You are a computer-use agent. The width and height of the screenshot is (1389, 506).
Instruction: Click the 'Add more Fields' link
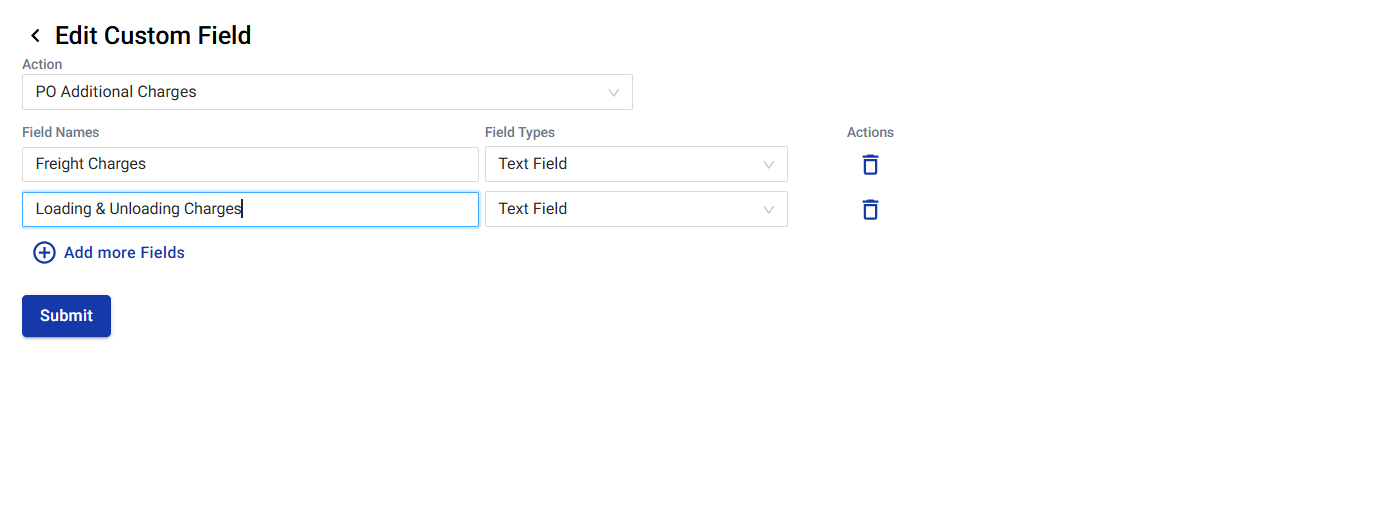tap(124, 253)
